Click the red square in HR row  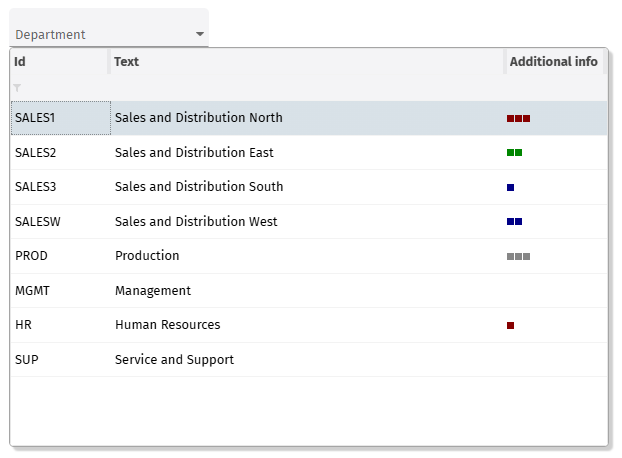(511, 325)
